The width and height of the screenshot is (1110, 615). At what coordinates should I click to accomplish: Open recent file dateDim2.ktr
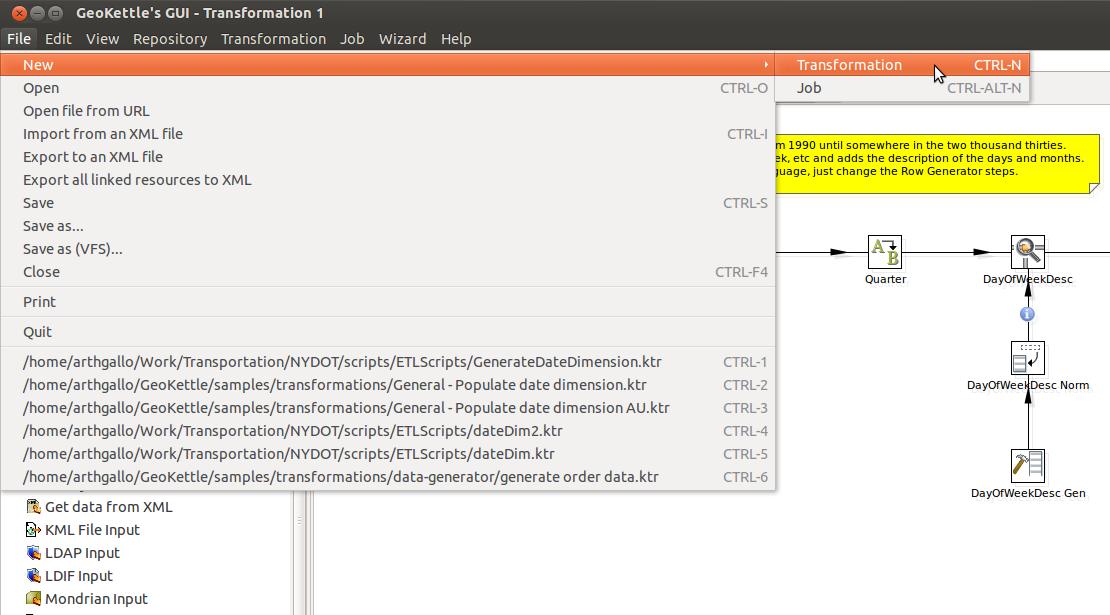(387, 431)
